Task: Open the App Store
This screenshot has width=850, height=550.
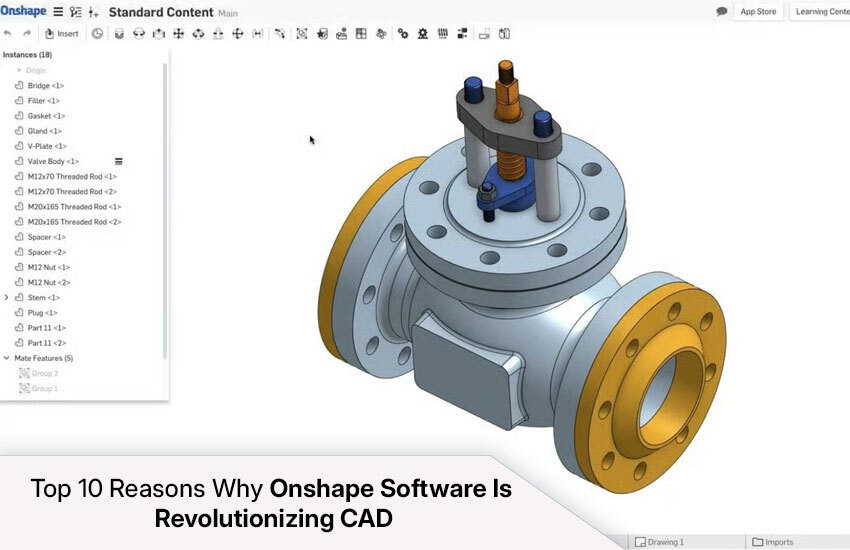Action: [x=758, y=11]
